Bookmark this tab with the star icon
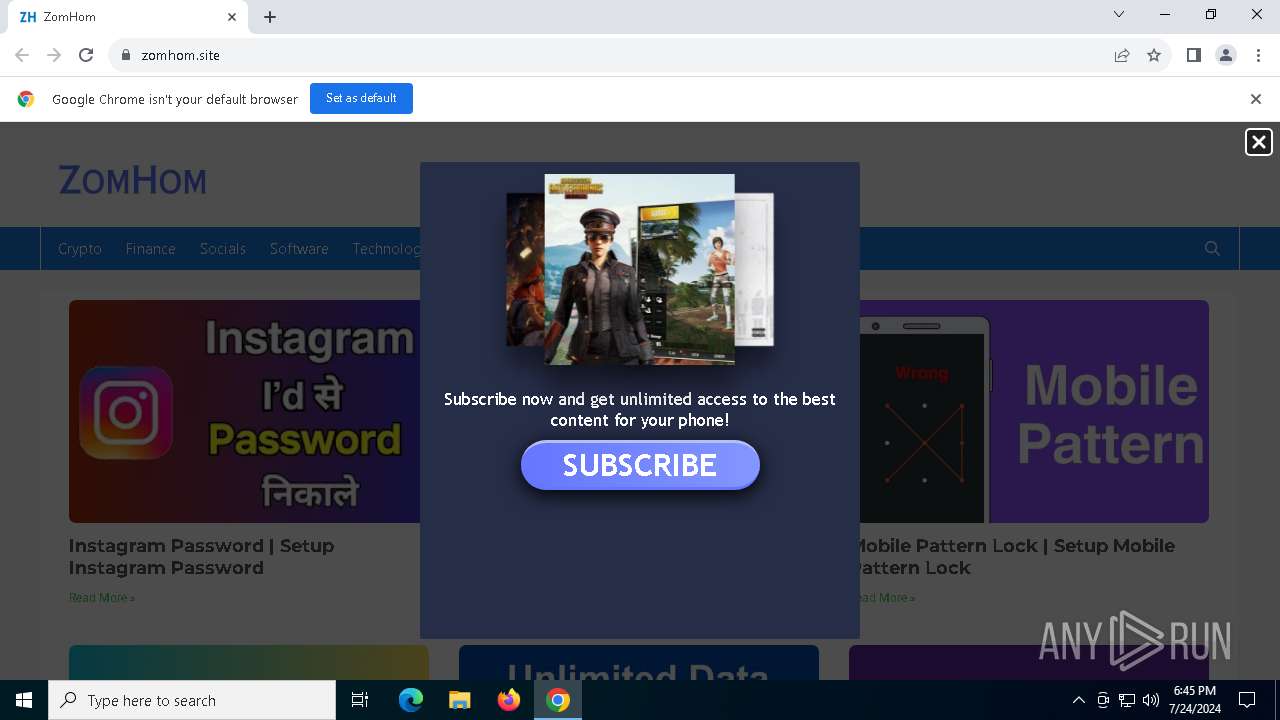1280x720 pixels. coord(1154,55)
